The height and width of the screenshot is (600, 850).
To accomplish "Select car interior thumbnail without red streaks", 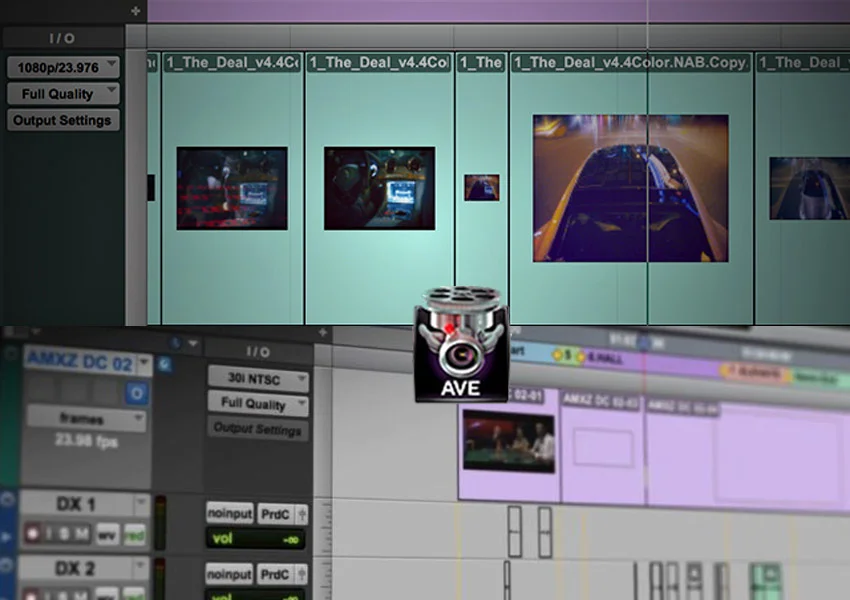I will click(x=379, y=188).
